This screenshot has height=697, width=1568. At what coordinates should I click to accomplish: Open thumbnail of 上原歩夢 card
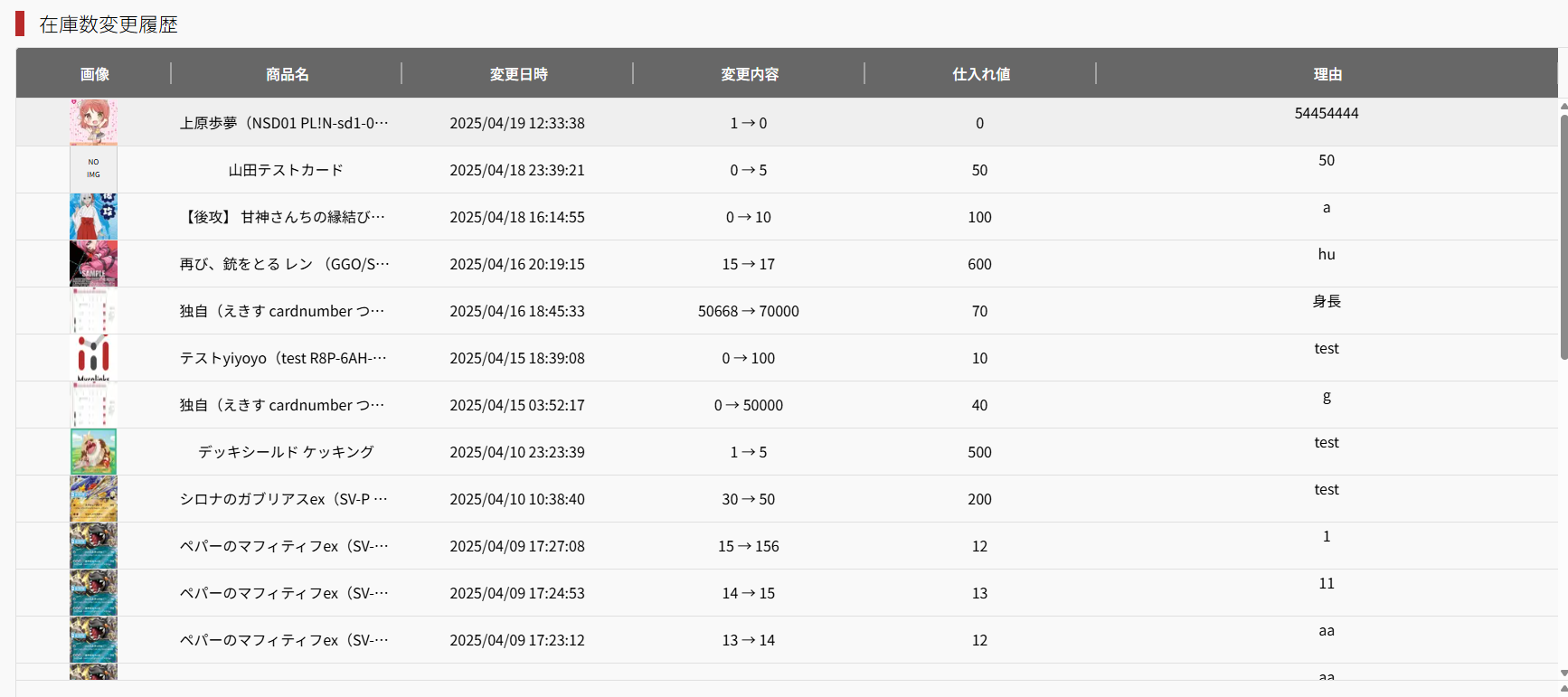coord(93,122)
